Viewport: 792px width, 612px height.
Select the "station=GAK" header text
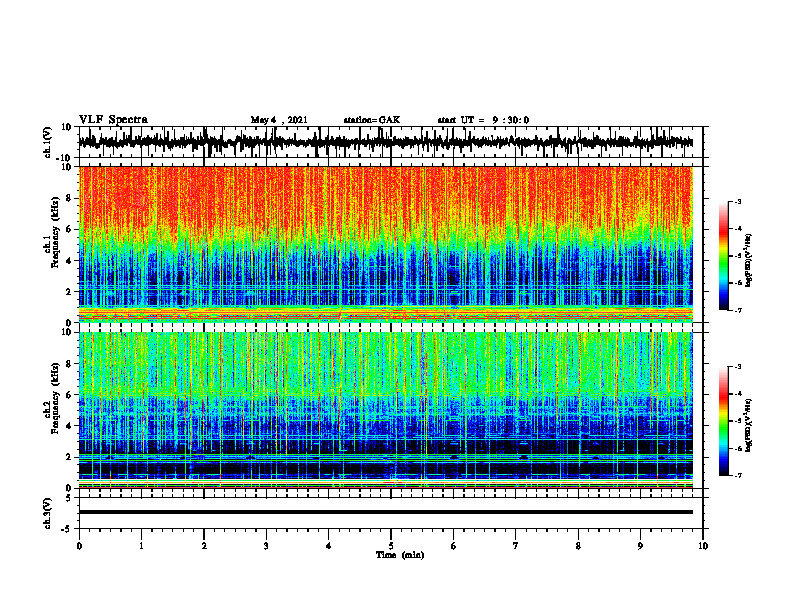point(372,120)
